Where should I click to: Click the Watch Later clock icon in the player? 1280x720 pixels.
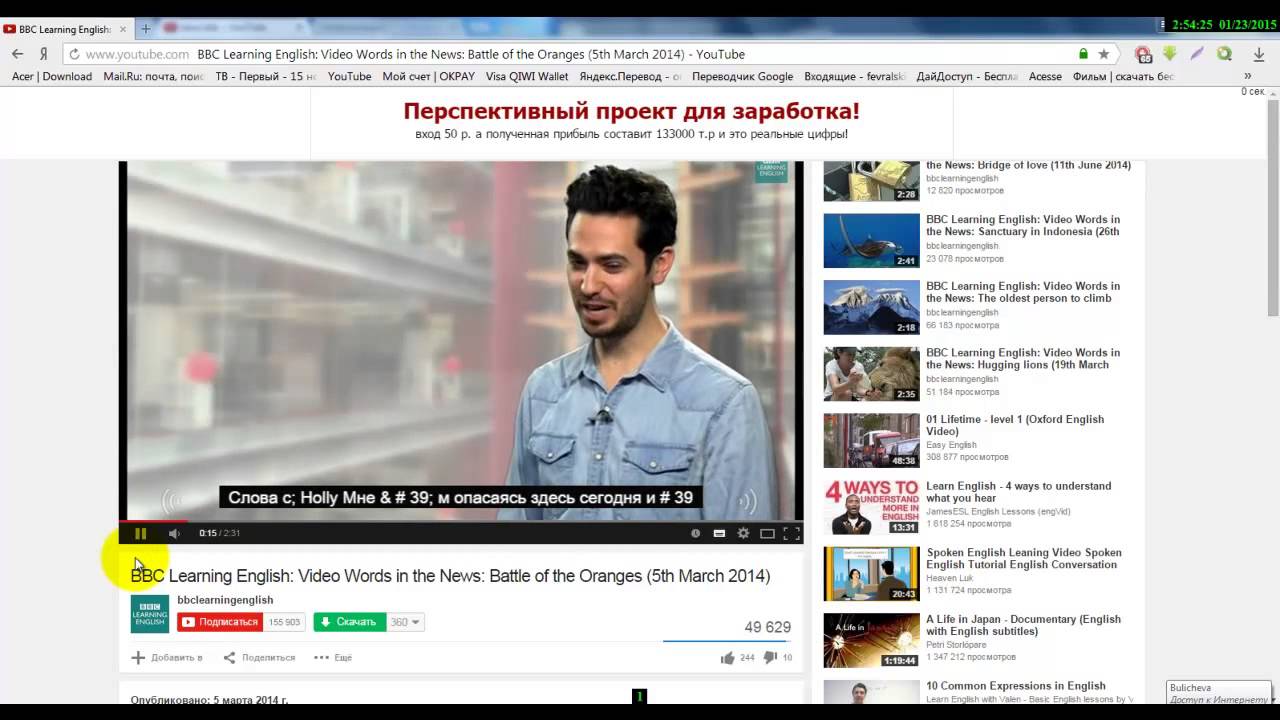pyautogui.click(x=696, y=533)
